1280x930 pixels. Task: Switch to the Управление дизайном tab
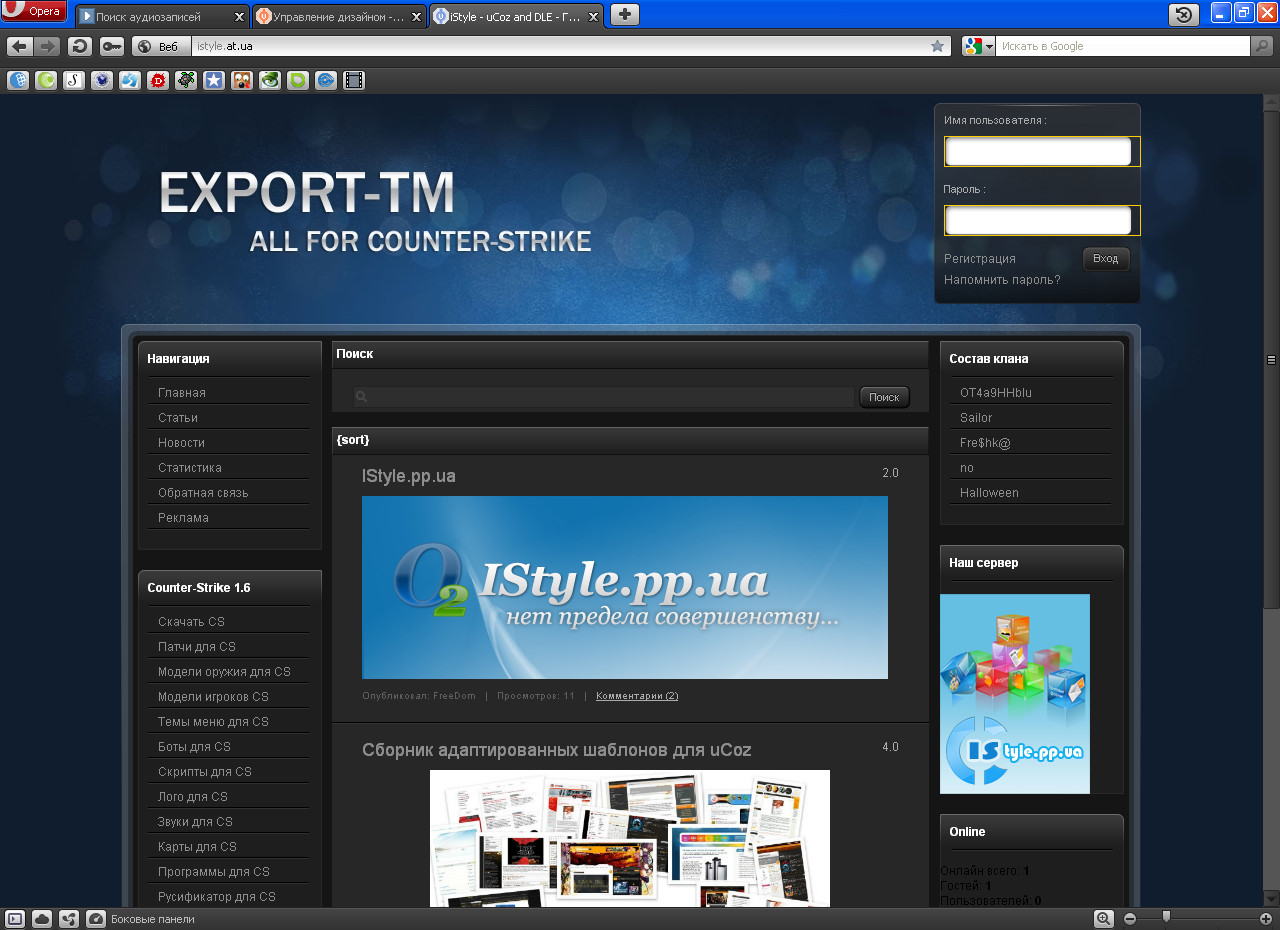point(339,16)
